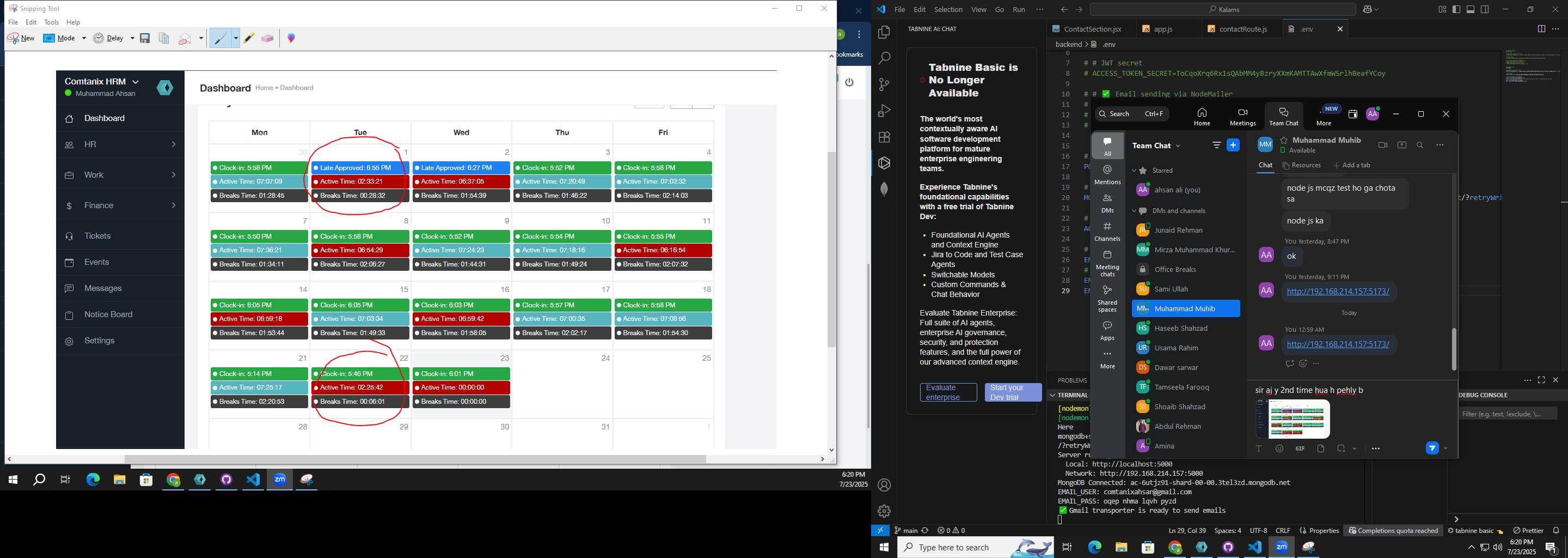
Task: Click the GIF button in Zoom compose box
Action: coord(1300,448)
